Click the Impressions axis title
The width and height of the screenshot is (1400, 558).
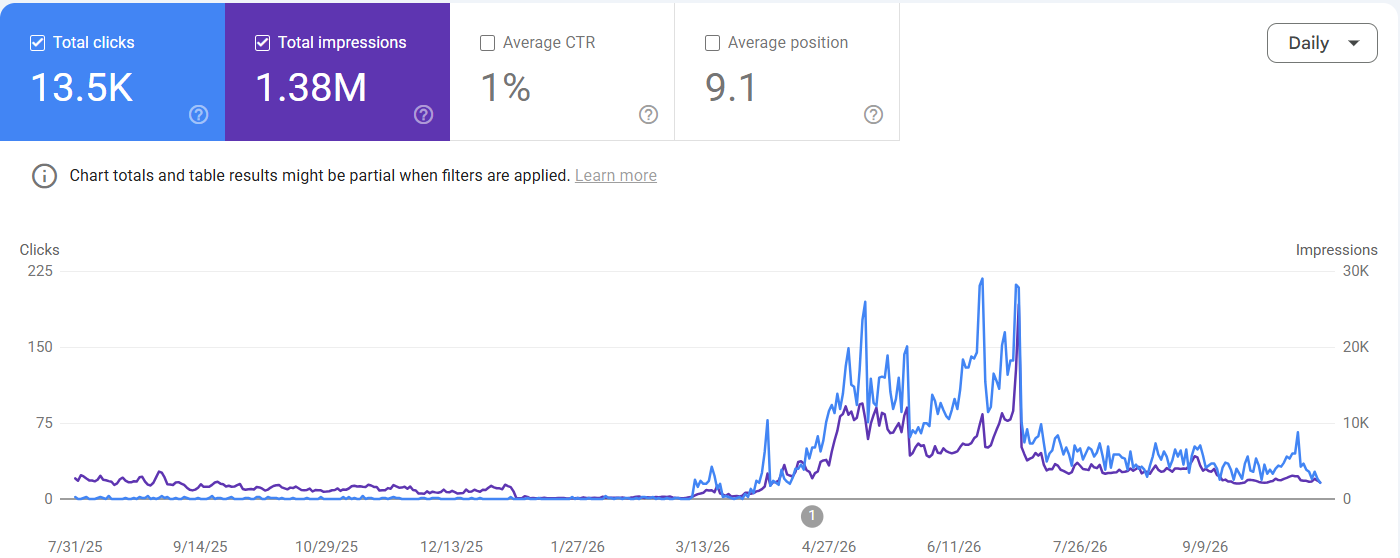(x=1336, y=250)
